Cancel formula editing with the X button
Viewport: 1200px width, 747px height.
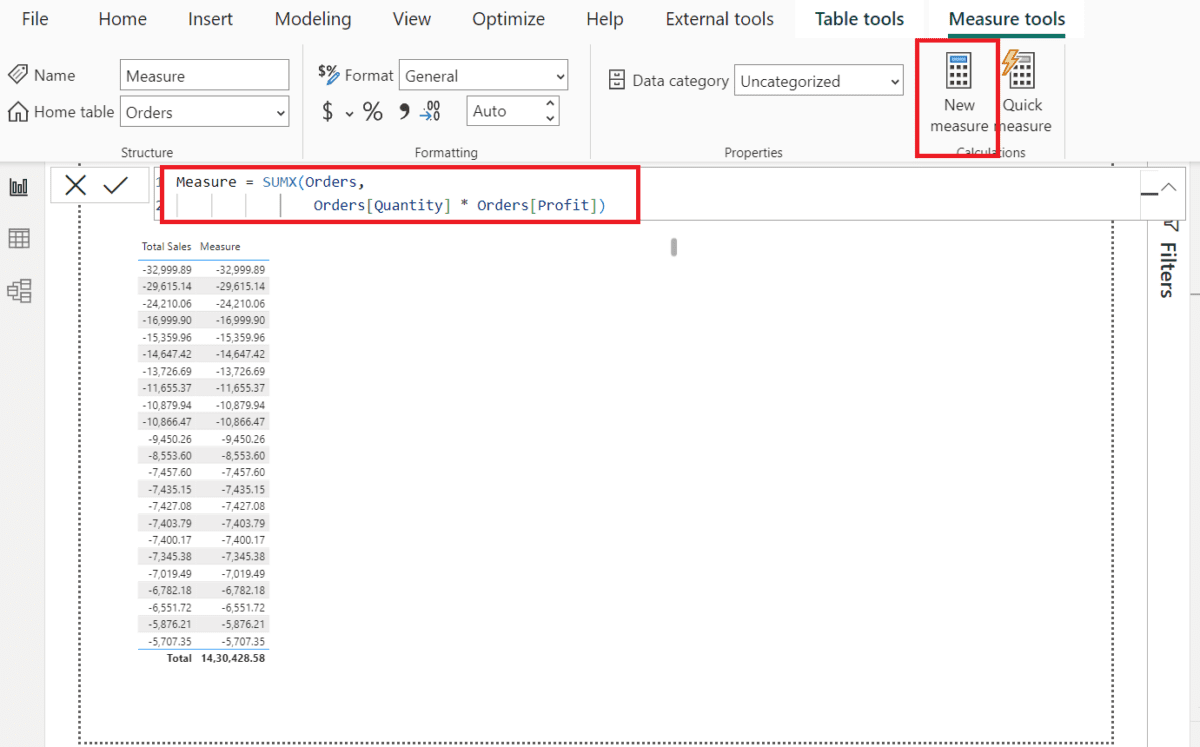point(76,184)
